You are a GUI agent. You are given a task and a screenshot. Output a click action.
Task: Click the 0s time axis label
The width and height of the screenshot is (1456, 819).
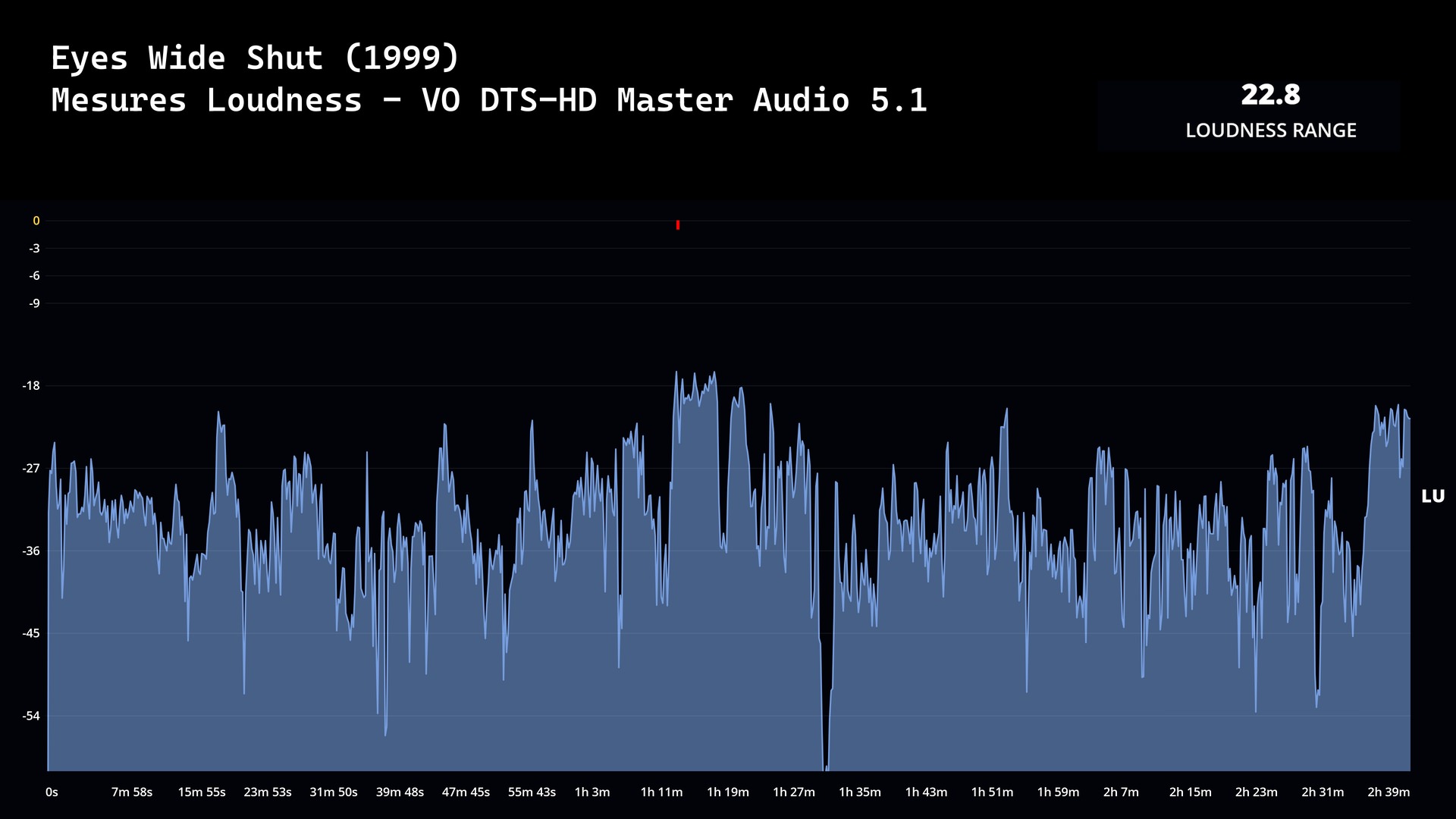pyautogui.click(x=52, y=792)
